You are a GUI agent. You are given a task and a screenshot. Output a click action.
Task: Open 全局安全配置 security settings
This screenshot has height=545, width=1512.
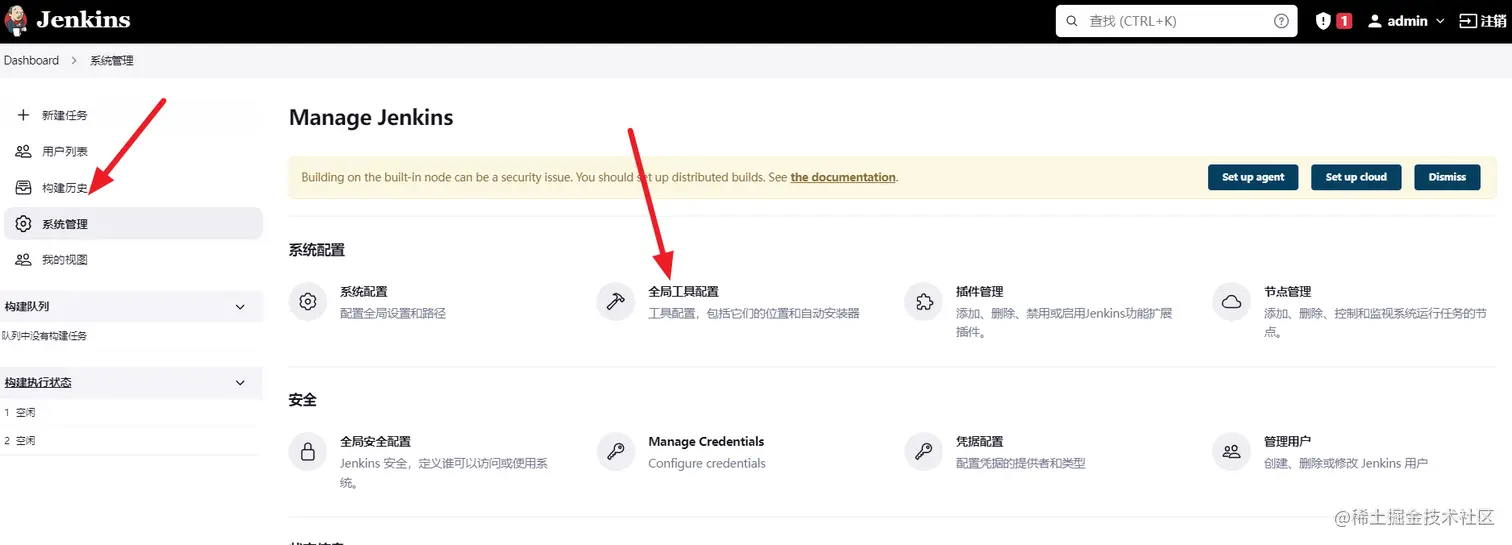coord(375,442)
